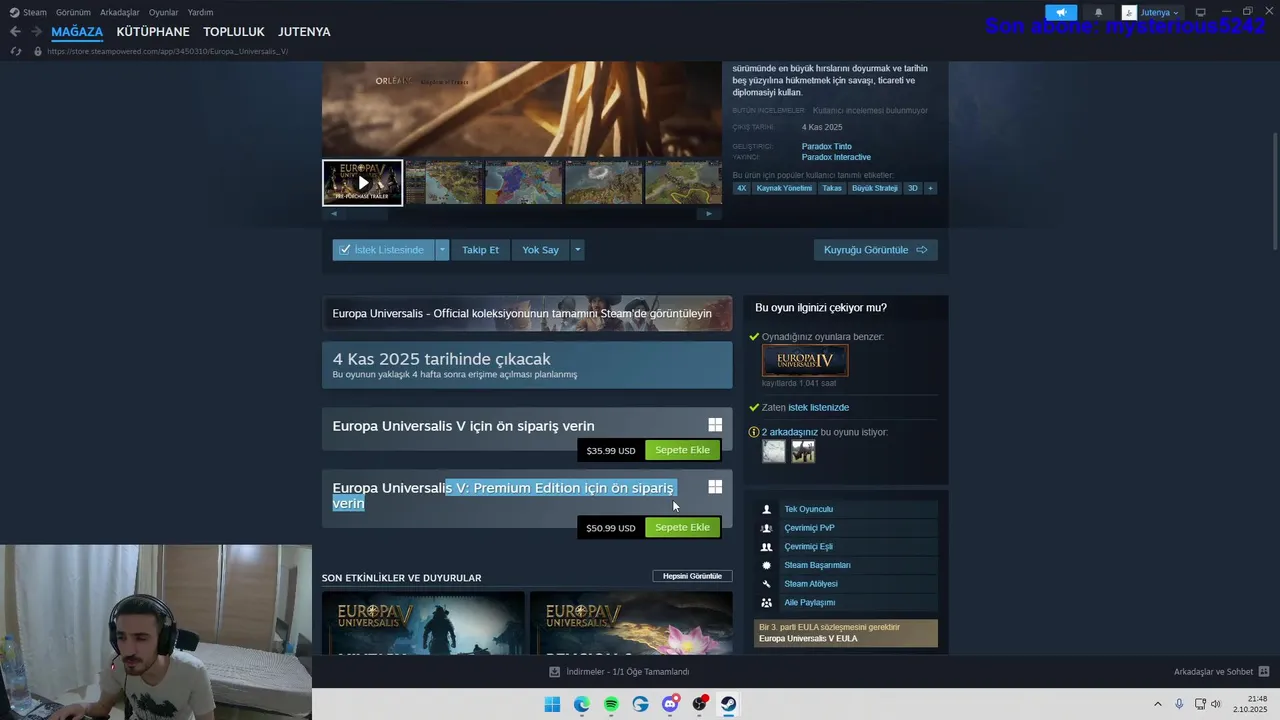Click the Steam Atölyesi feature

tap(846, 584)
